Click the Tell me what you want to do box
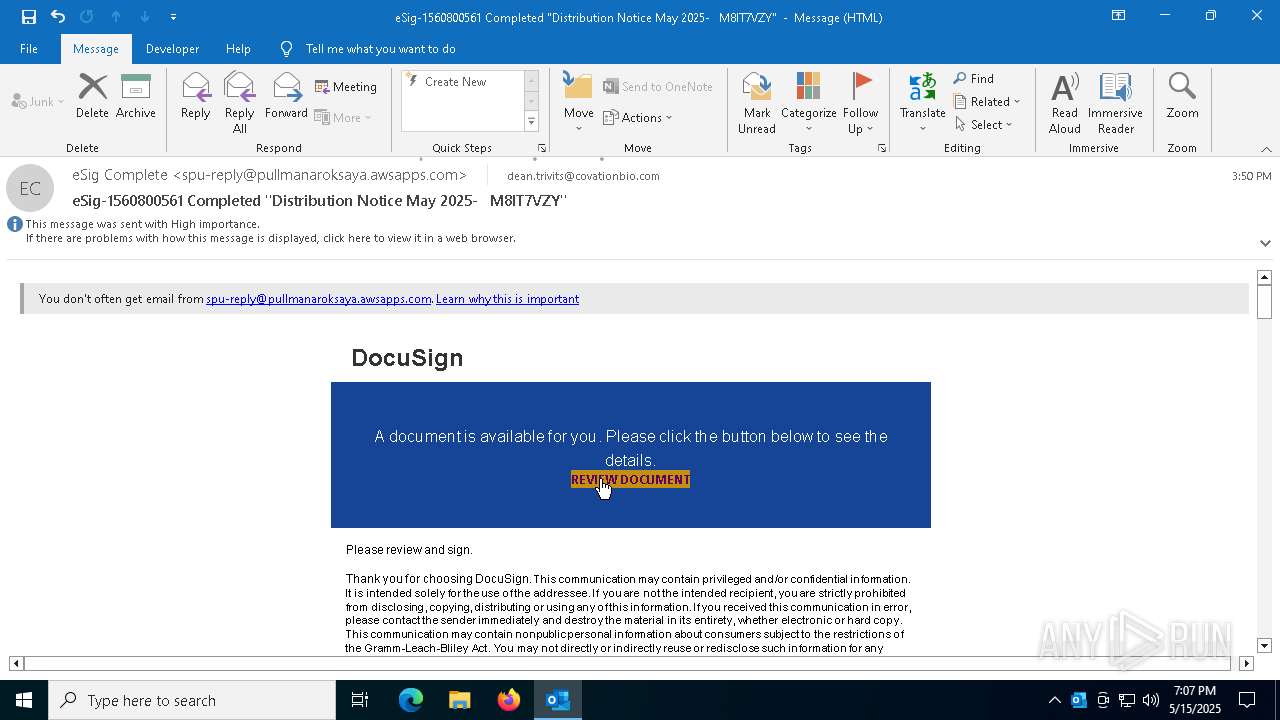 [x=380, y=48]
